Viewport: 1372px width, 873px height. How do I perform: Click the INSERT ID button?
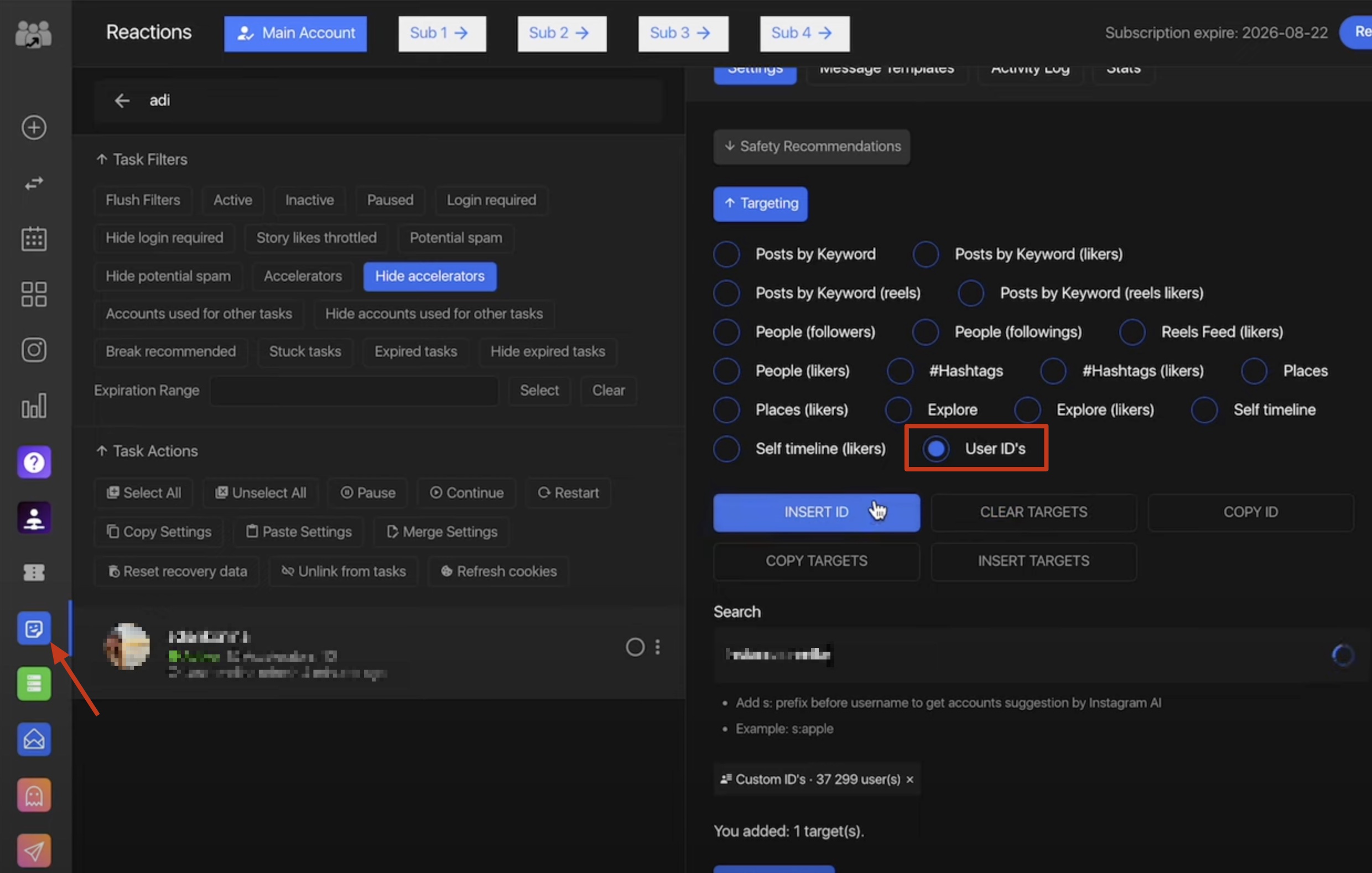coord(816,512)
